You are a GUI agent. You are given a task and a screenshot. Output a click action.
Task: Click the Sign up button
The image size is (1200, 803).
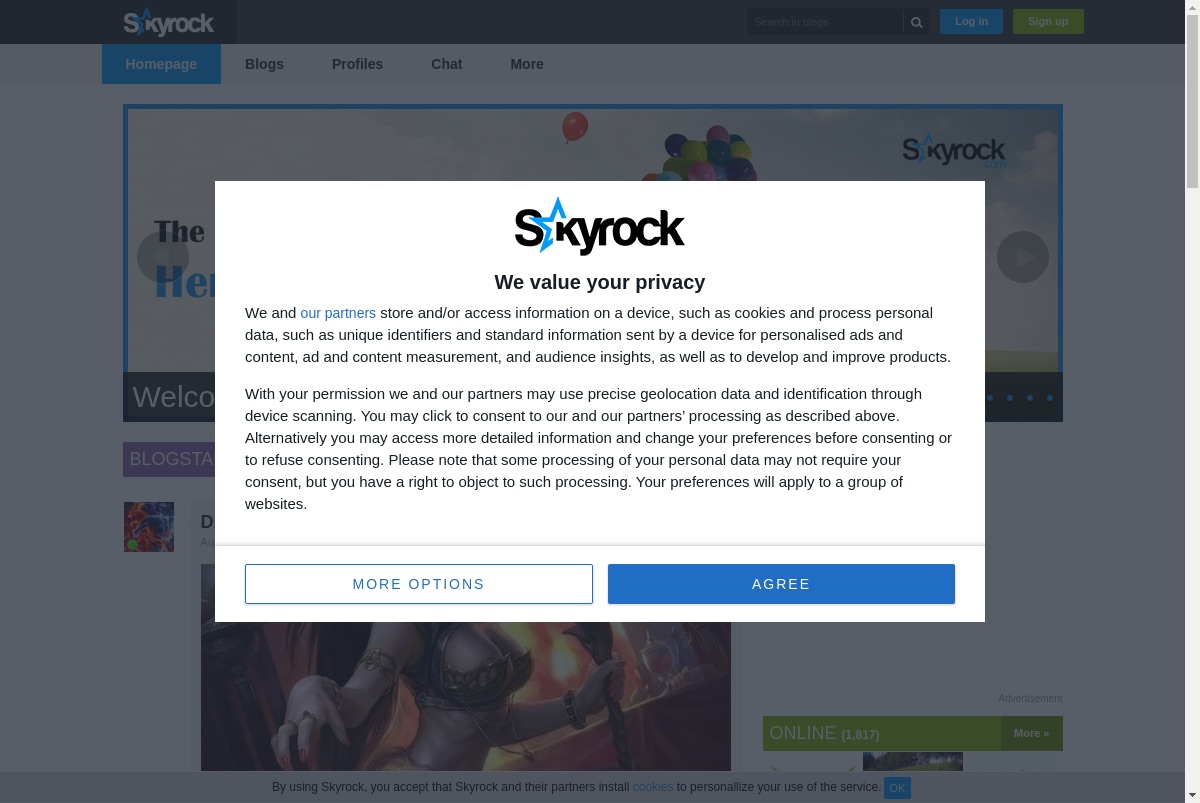click(x=1048, y=21)
